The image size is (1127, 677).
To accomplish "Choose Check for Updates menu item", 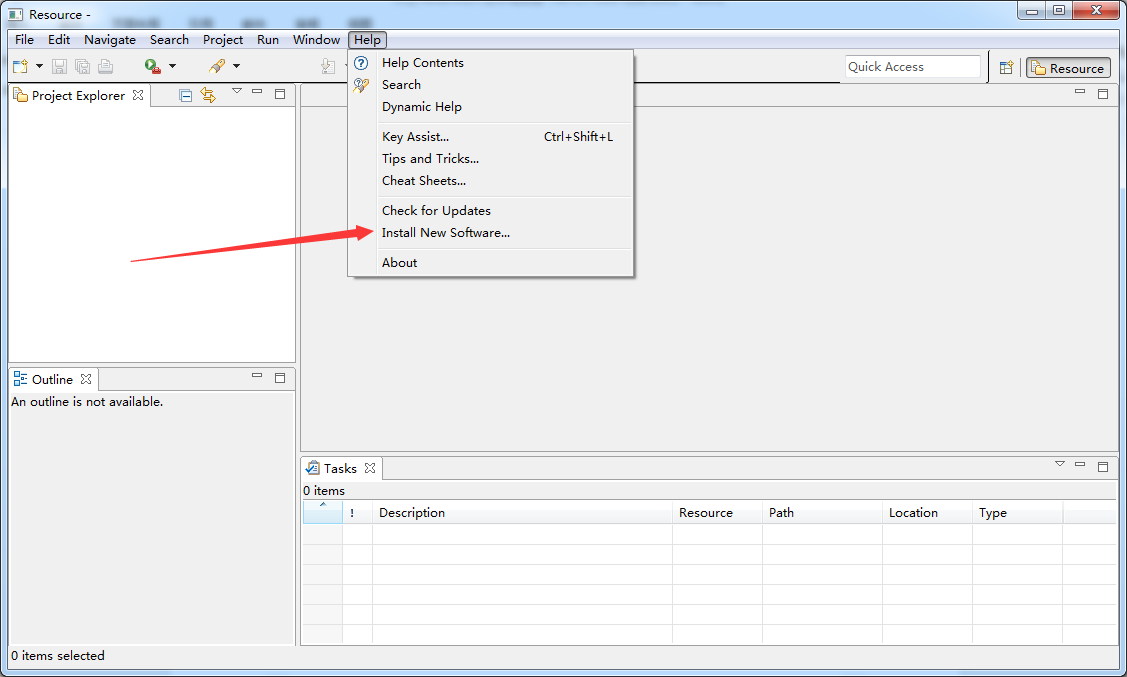I will tap(490, 211).
